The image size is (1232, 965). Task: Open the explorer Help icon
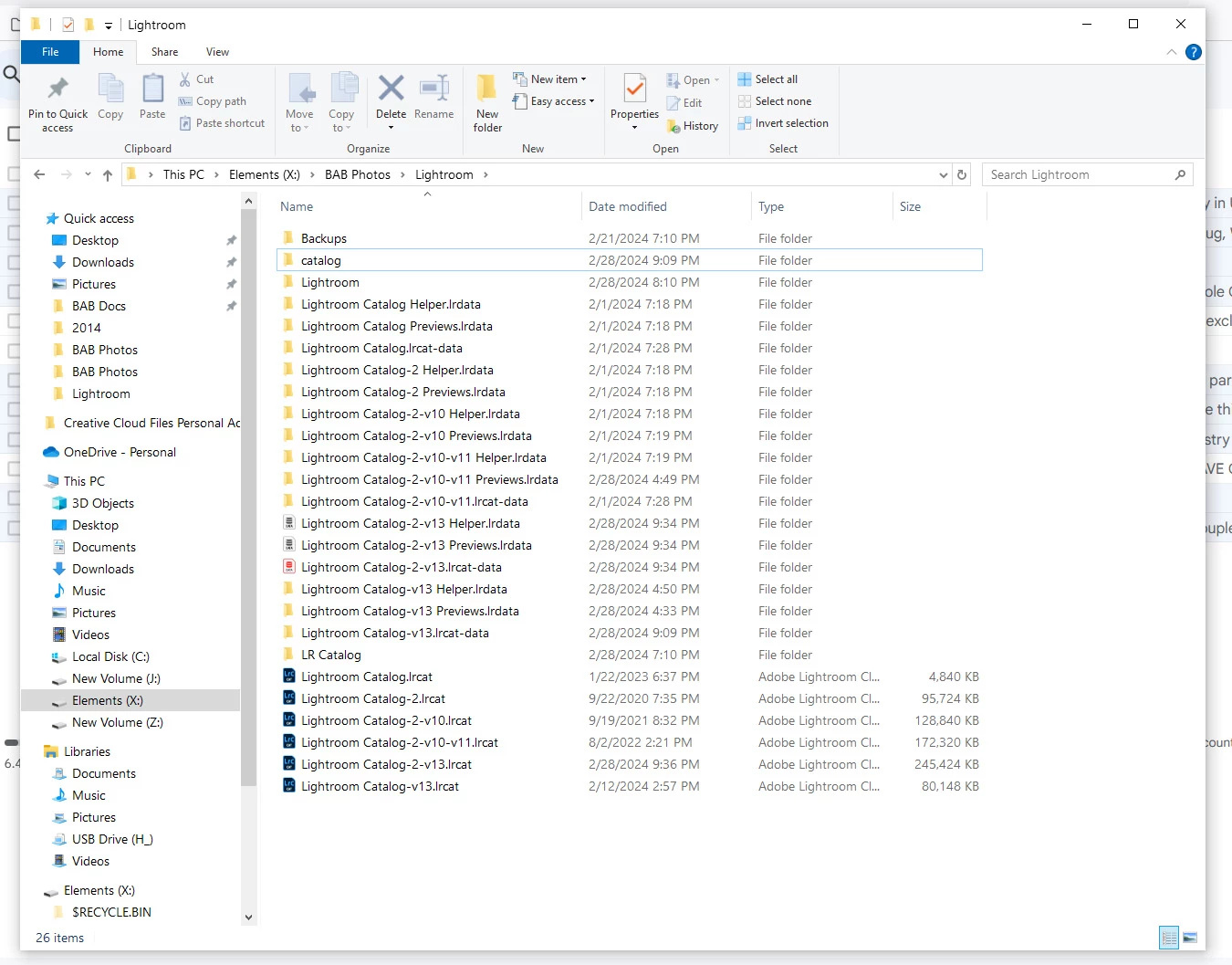tap(1193, 52)
